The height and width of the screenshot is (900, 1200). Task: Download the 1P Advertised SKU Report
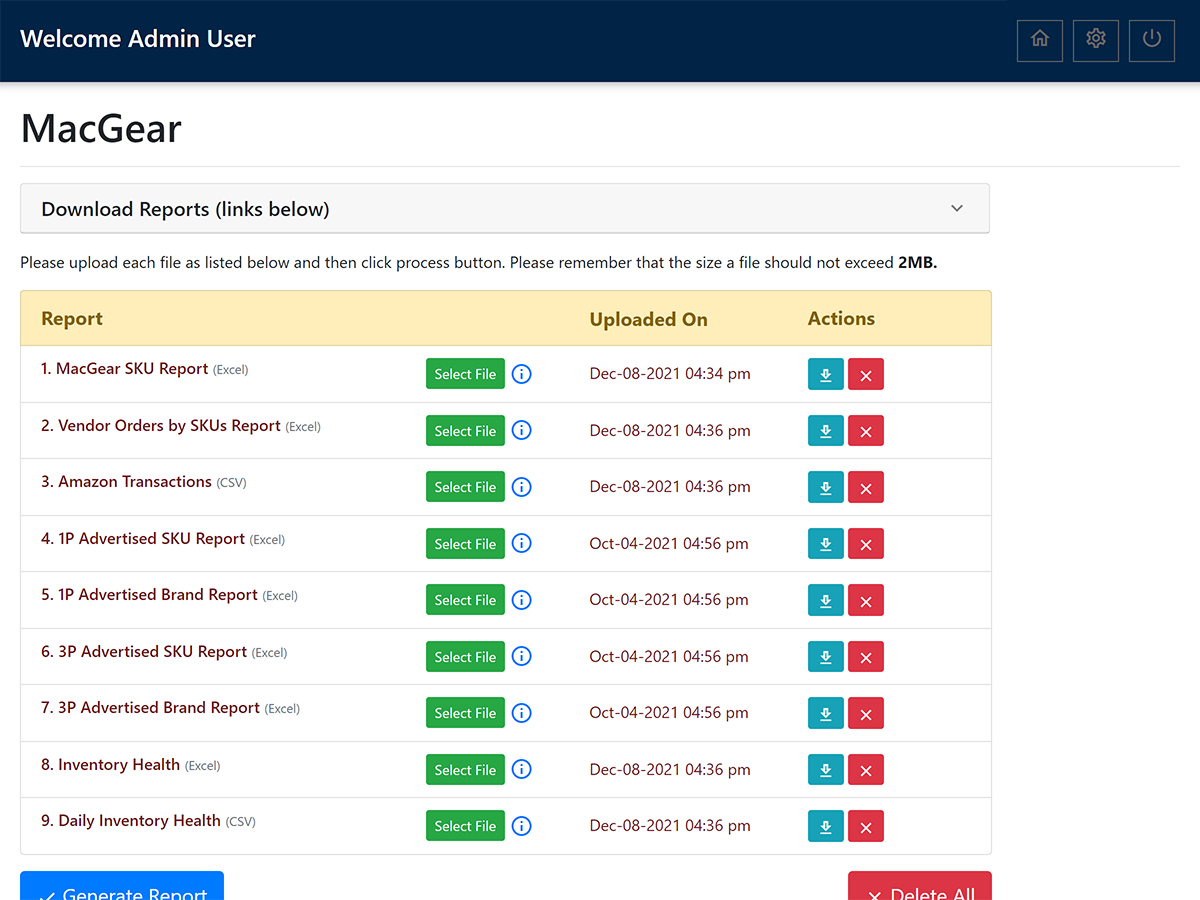[x=825, y=543]
